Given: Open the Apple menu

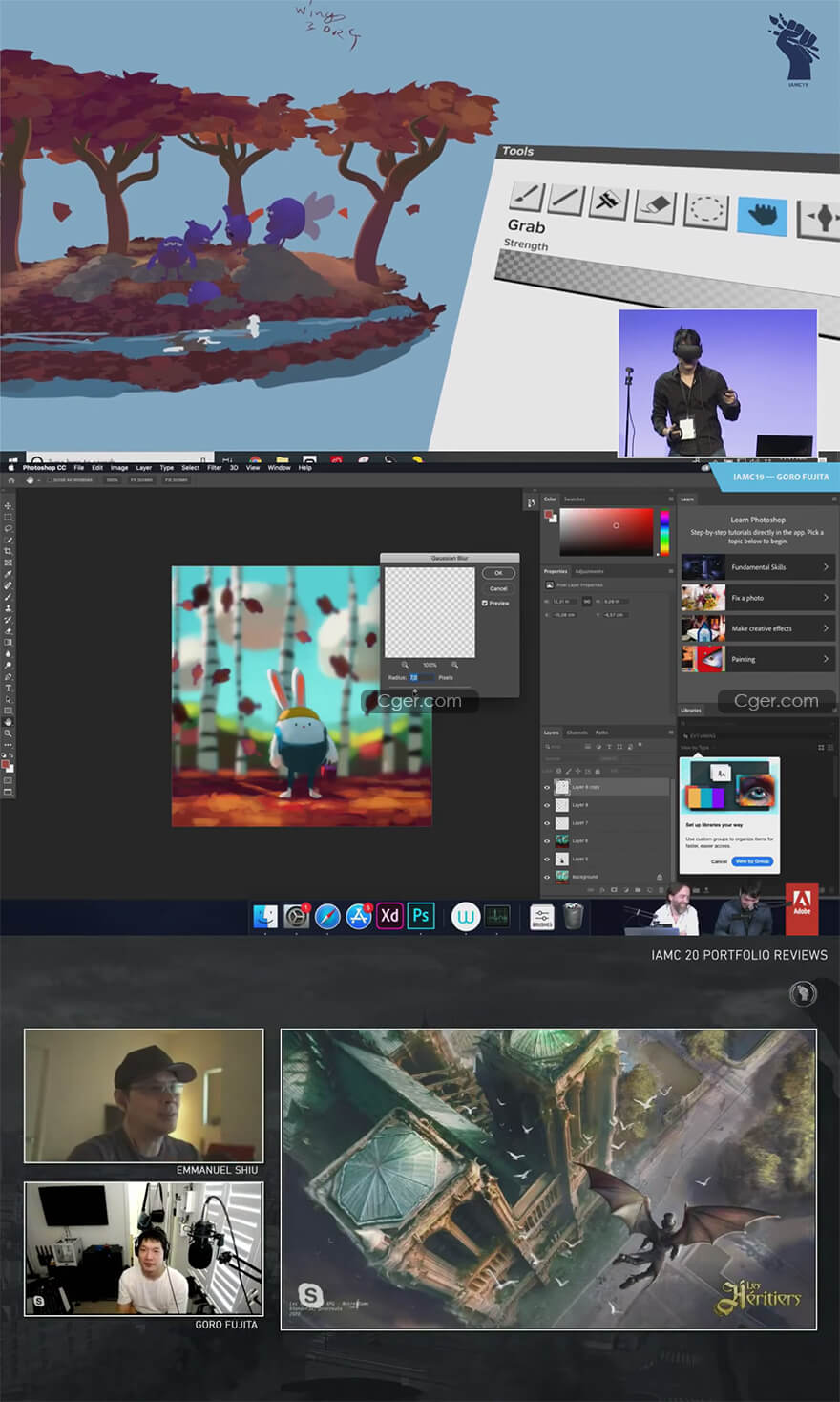Looking at the screenshot, I should (x=11, y=468).
